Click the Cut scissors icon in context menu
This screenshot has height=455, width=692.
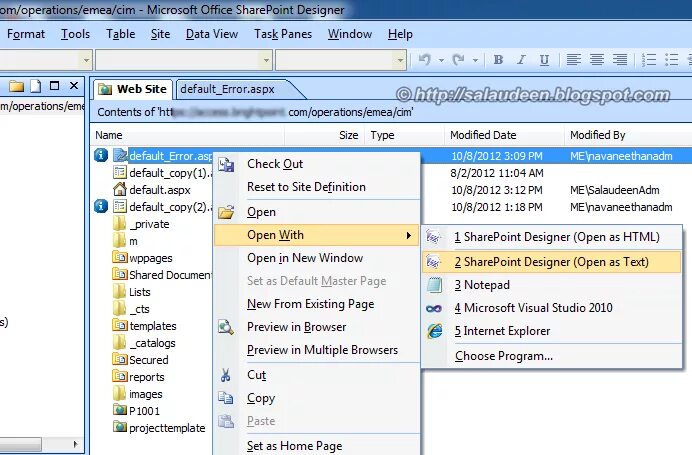tap(226, 375)
